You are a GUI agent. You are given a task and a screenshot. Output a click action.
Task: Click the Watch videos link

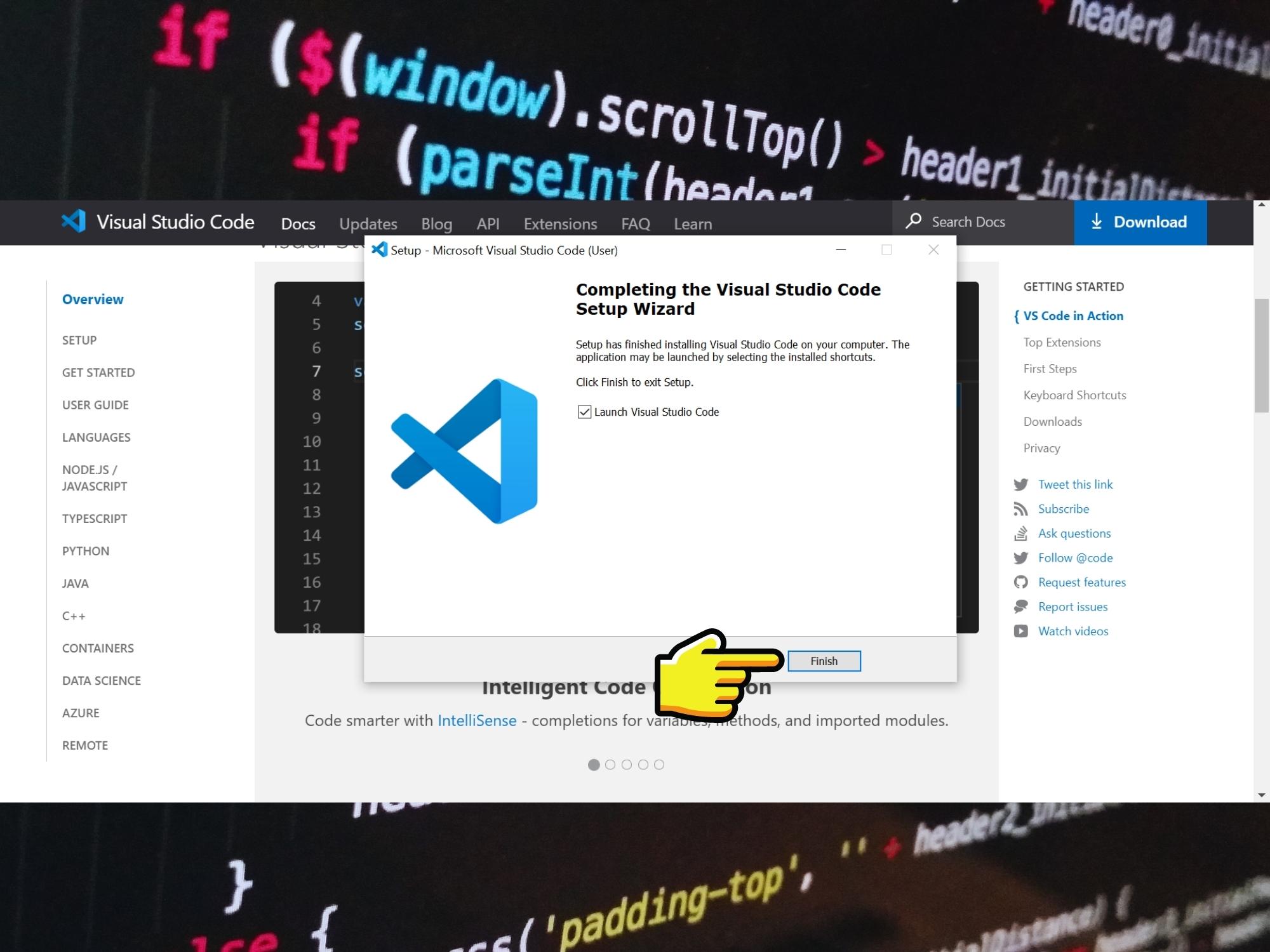coord(1073,631)
